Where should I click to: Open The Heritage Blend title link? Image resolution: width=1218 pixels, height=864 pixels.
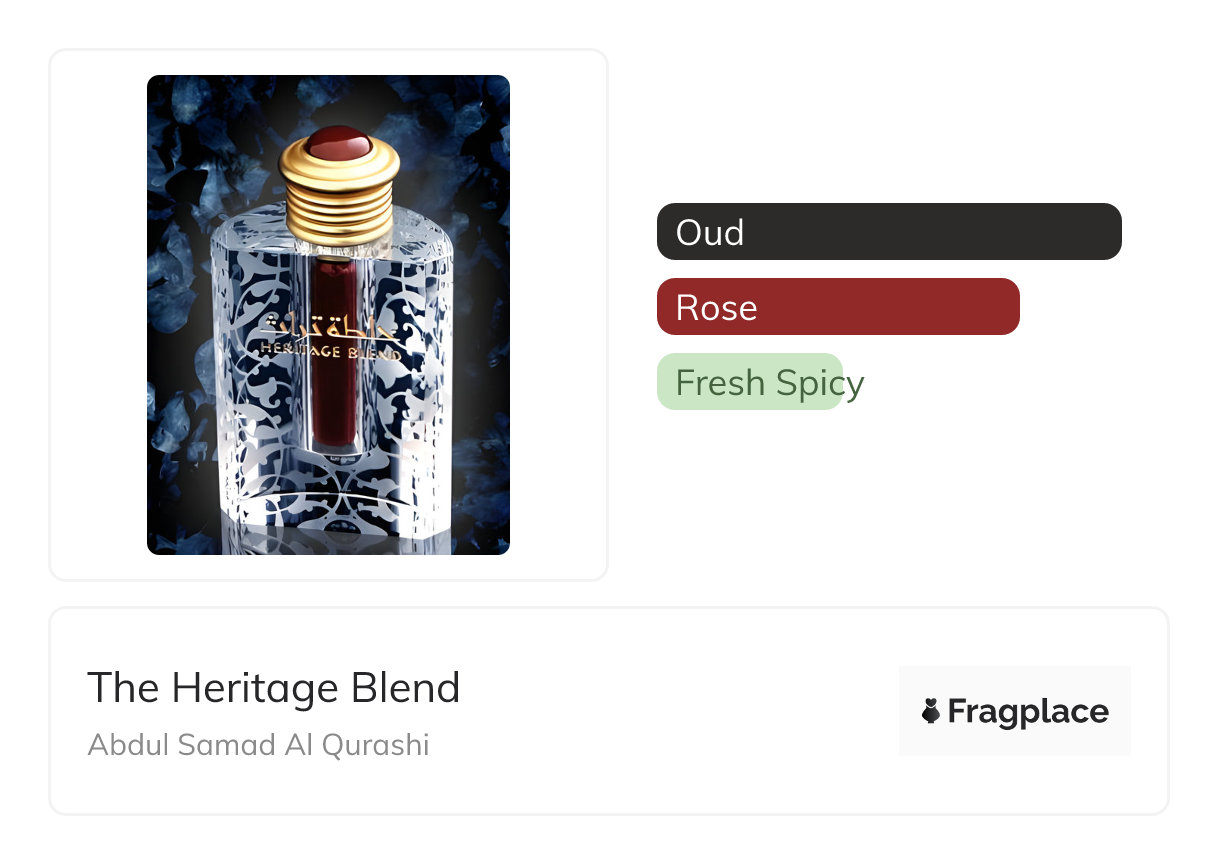(x=274, y=688)
